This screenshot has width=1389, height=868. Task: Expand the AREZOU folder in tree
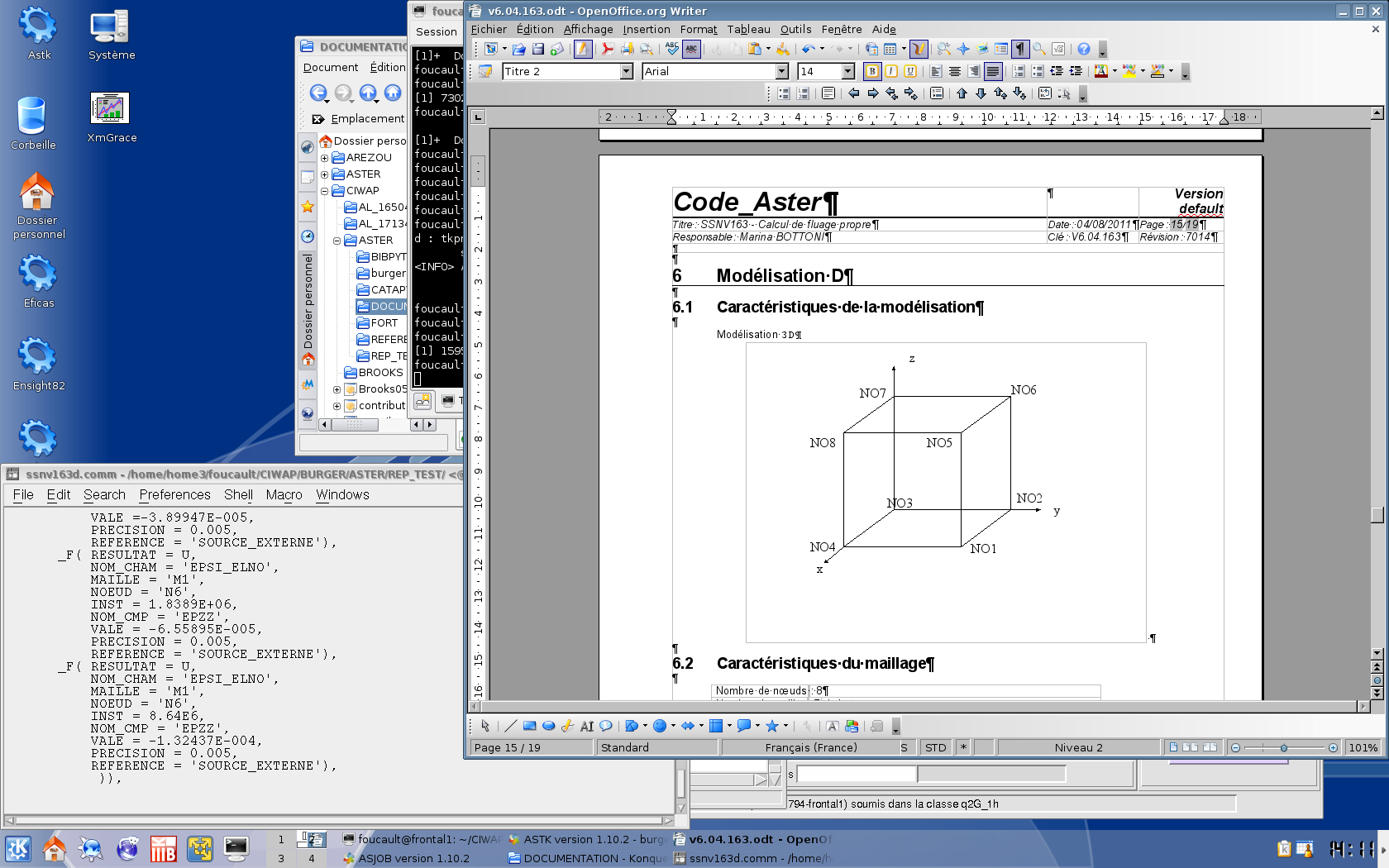click(325, 158)
